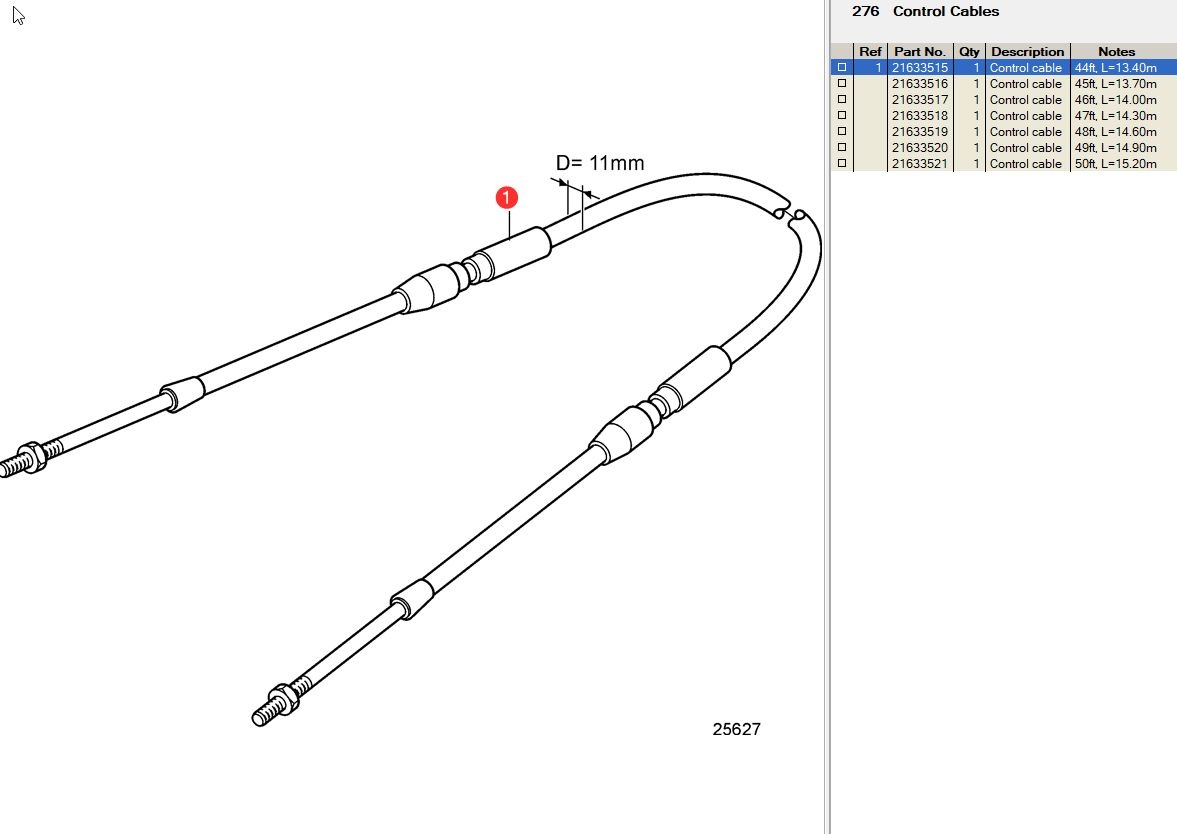Click the figure number 25627
The height and width of the screenshot is (834, 1177).
(737, 729)
